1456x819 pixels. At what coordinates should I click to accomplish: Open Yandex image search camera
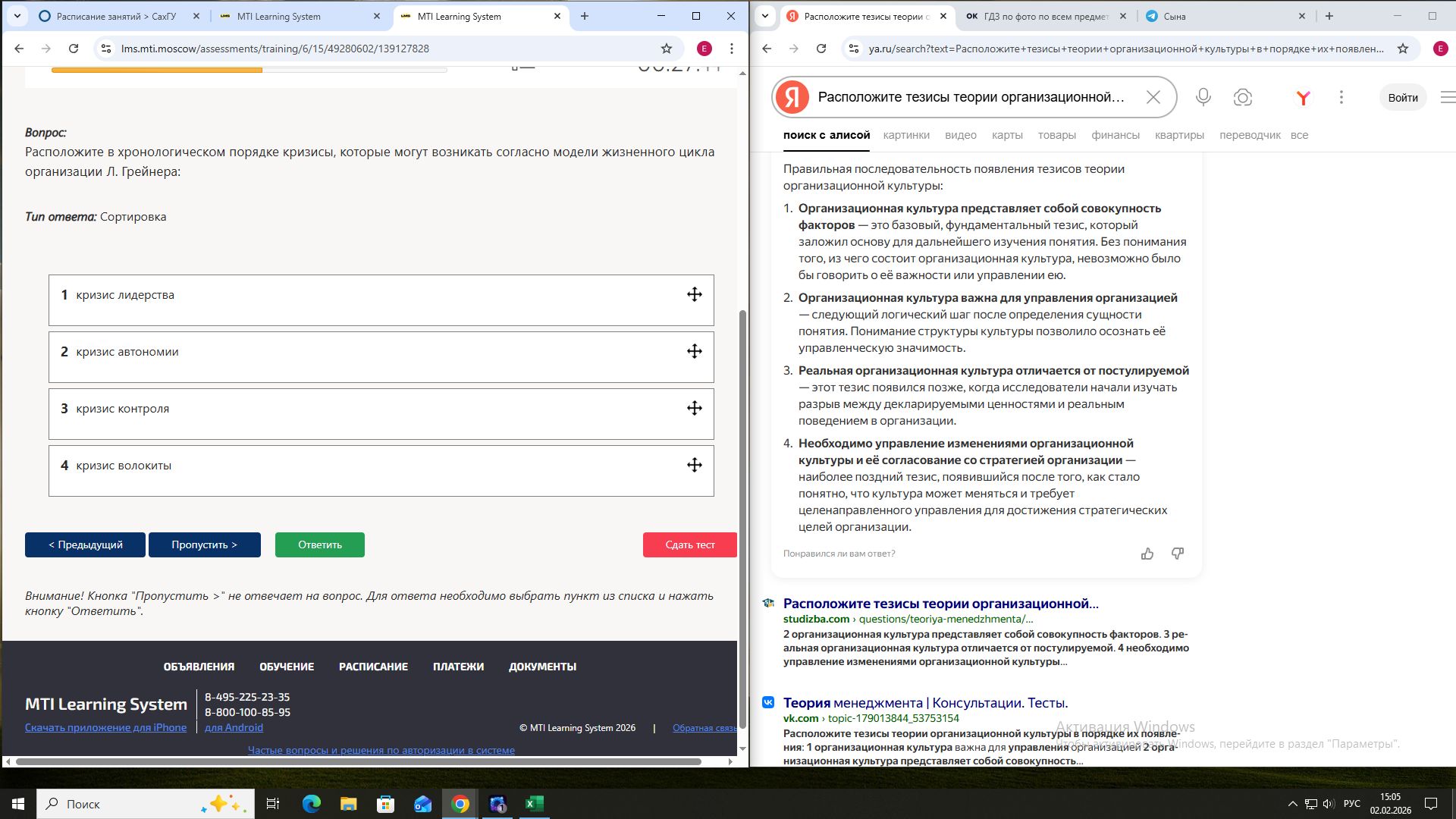[x=1242, y=97]
